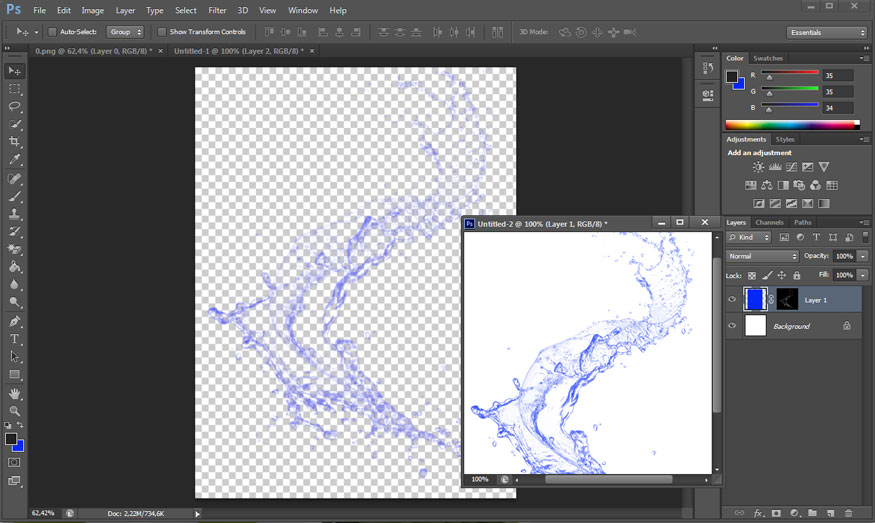Select the Zoom tool in toolbar
Image resolution: width=875 pixels, height=523 pixels.
pos(15,411)
